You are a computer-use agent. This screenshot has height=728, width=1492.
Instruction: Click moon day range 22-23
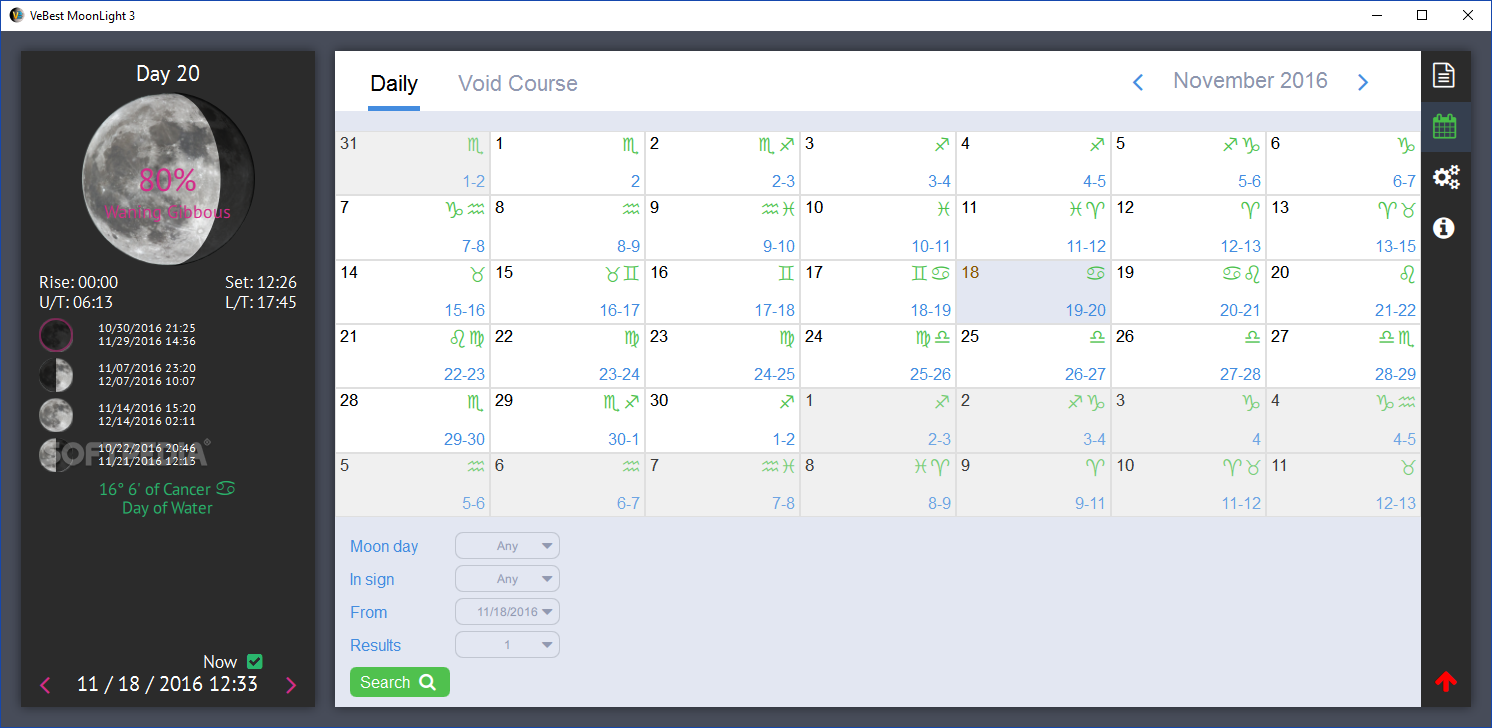tap(465, 374)
